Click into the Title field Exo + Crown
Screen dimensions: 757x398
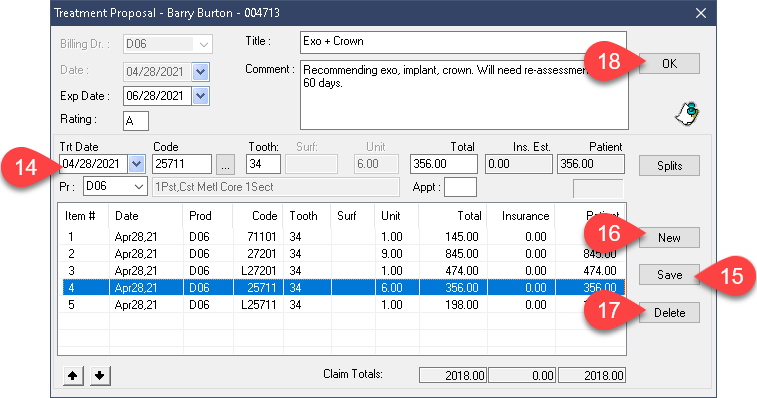pyautogui.click(x=463, y=42)
